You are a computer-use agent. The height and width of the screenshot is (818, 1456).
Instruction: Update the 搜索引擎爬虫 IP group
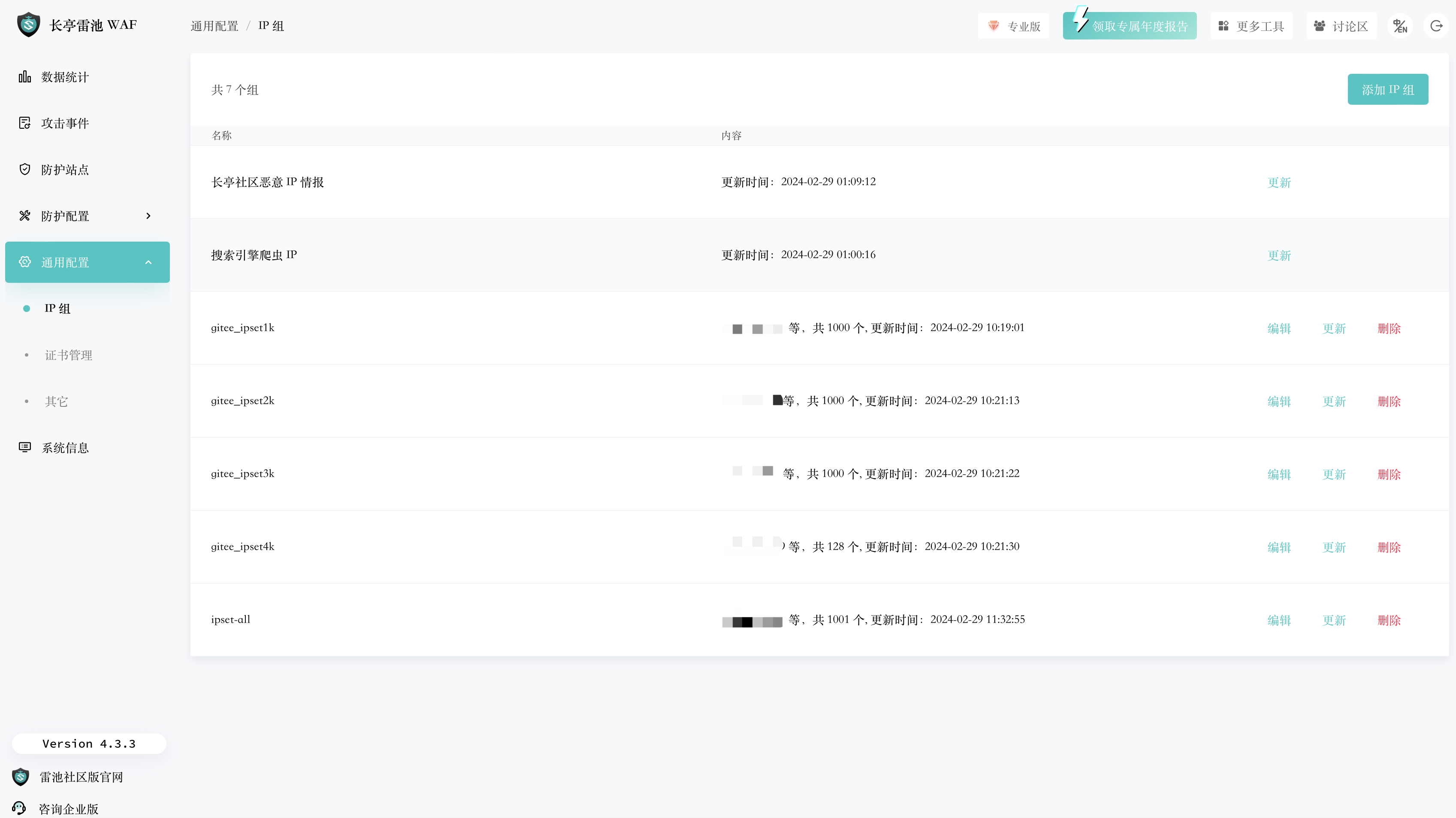tap(1278, 255)
